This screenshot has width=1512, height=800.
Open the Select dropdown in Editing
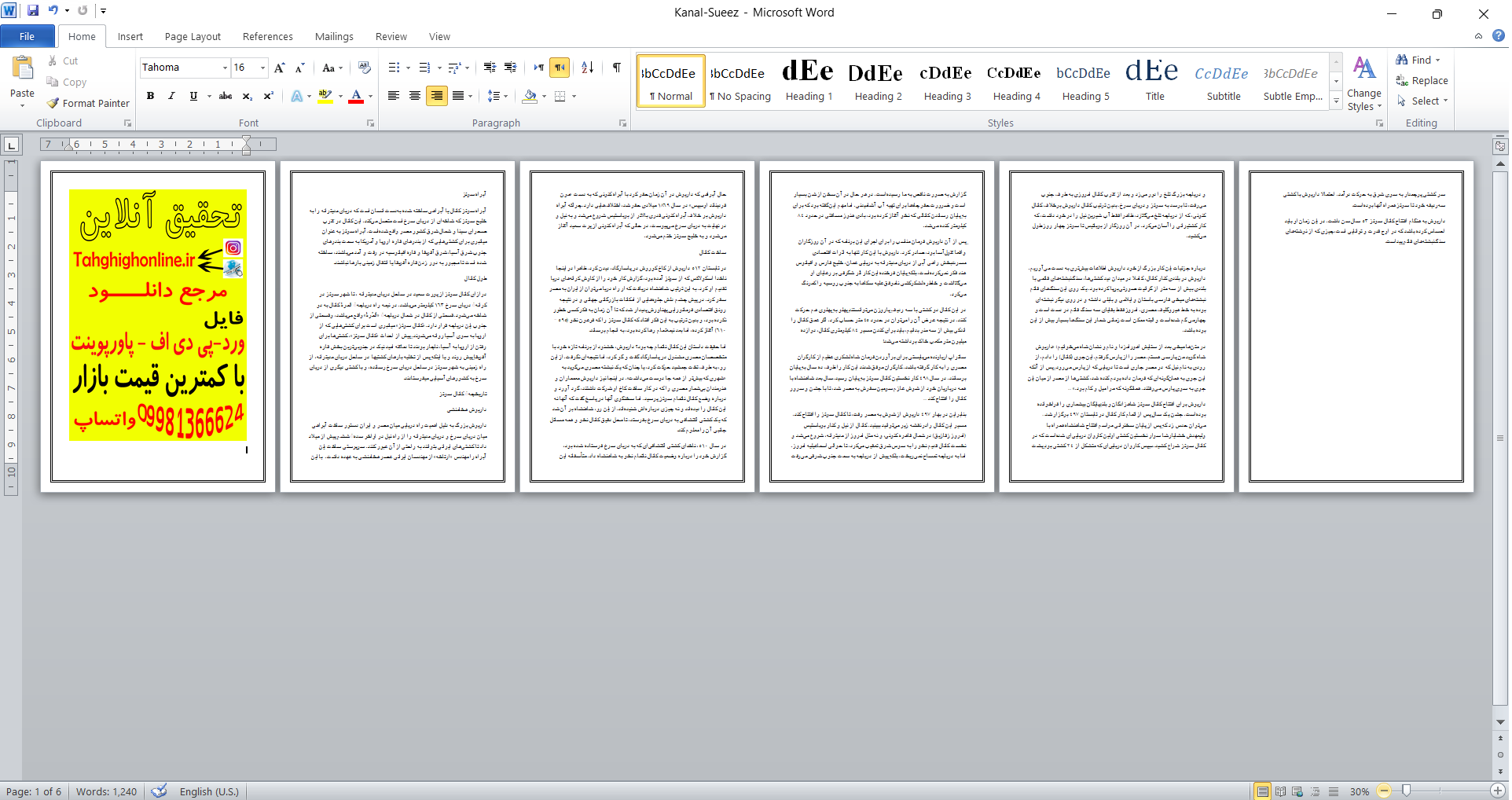(1423, 101)
